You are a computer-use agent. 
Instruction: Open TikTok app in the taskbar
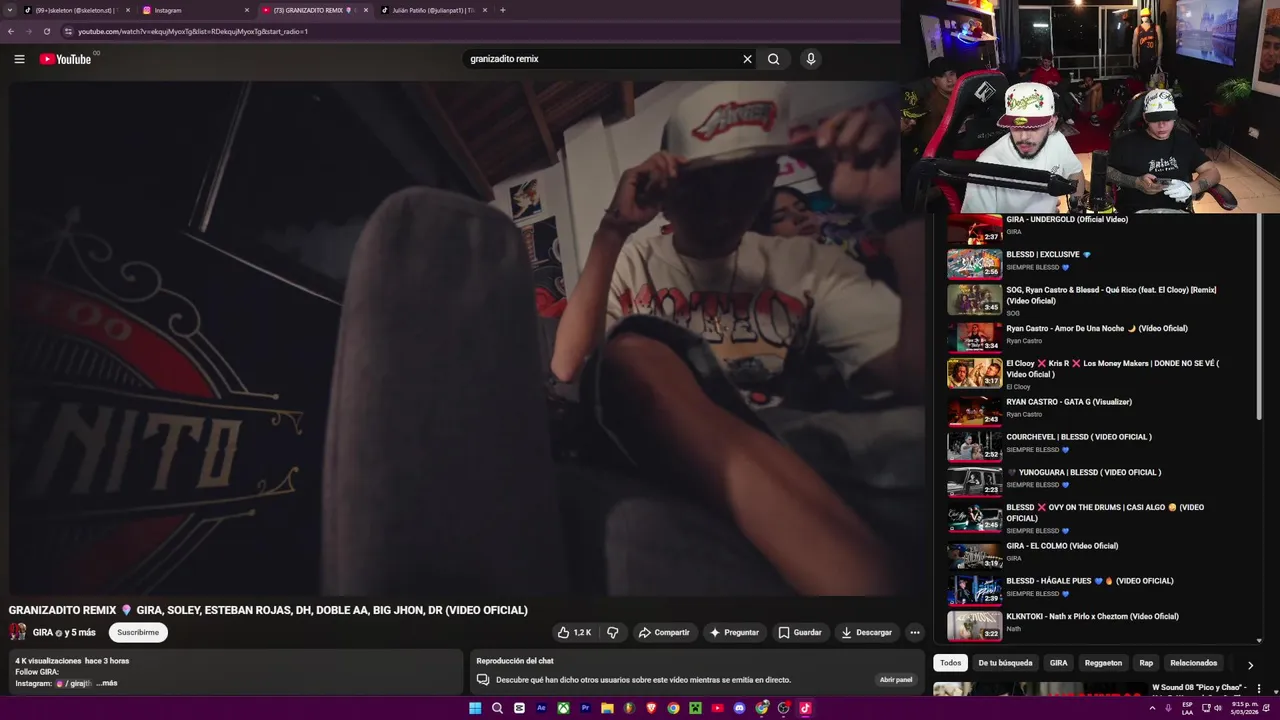pos(805,708)
